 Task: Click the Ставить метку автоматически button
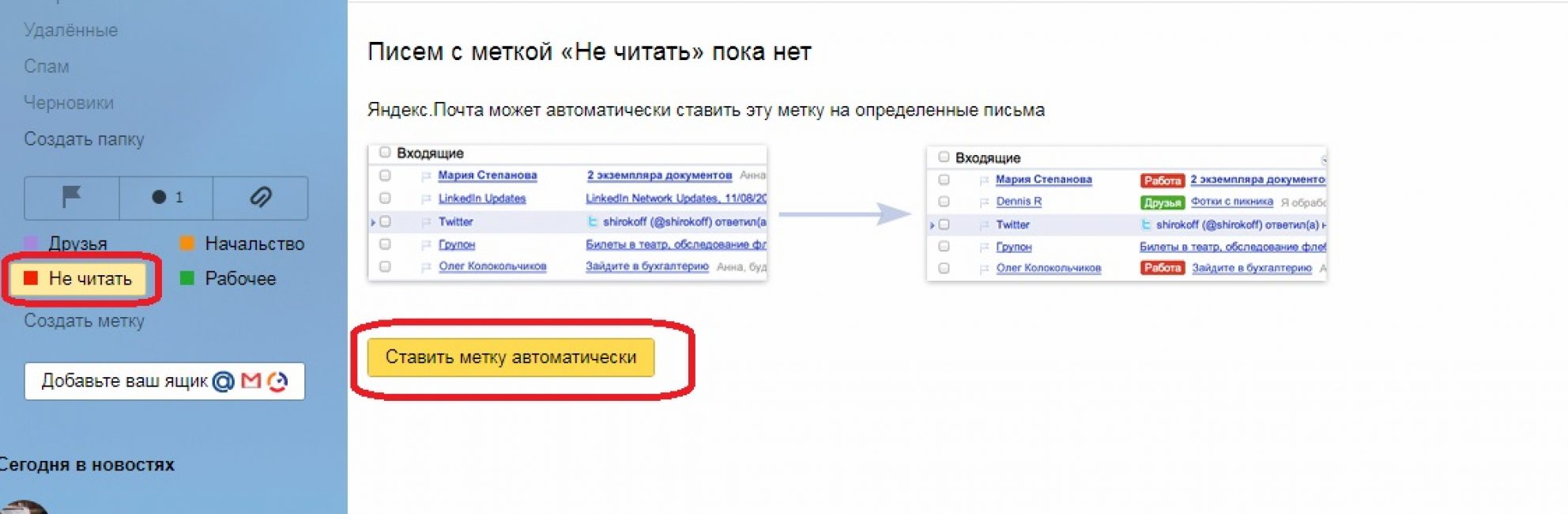511,357
